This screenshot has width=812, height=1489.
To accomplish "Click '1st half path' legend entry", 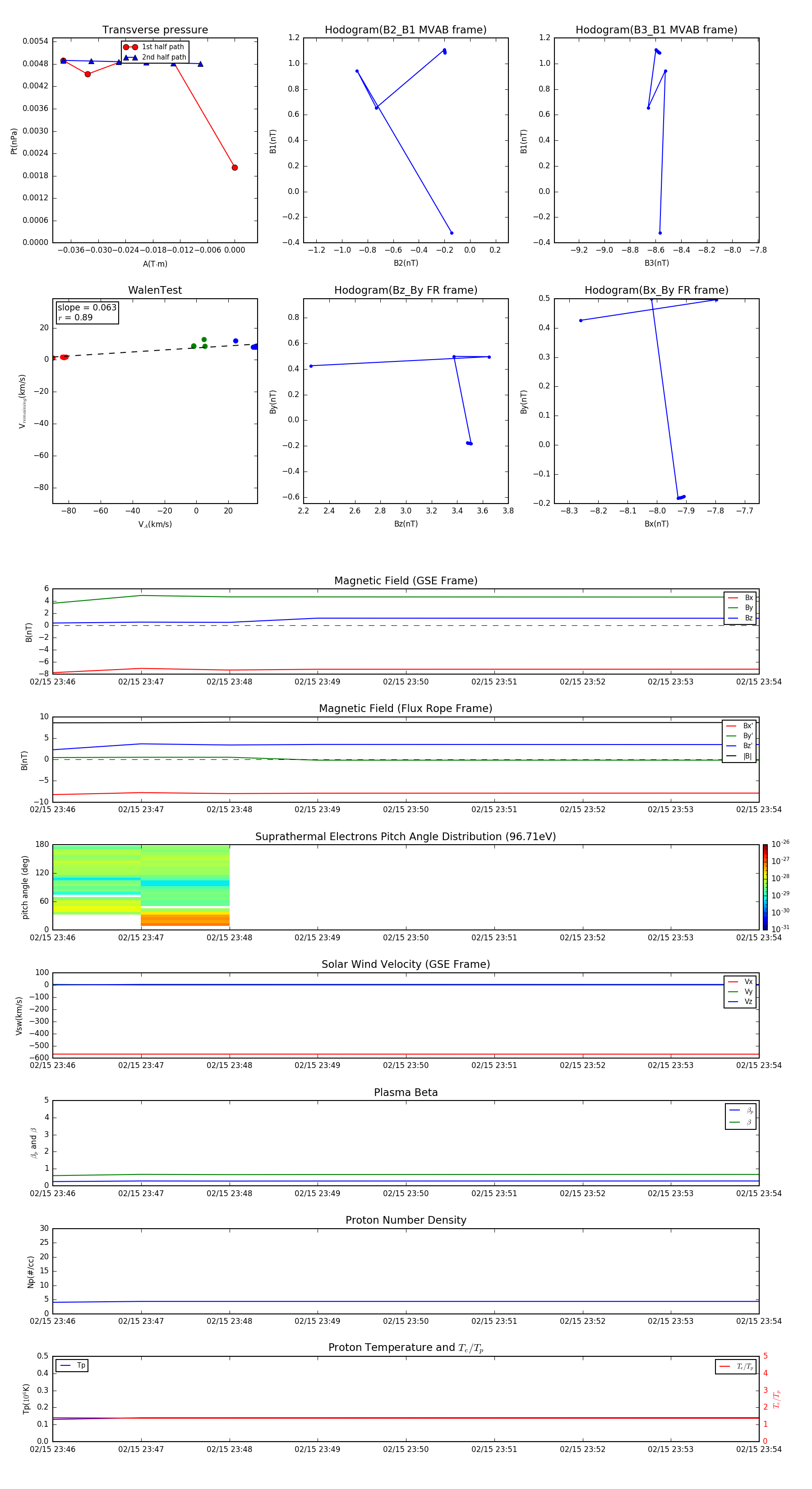I will 154,47.
